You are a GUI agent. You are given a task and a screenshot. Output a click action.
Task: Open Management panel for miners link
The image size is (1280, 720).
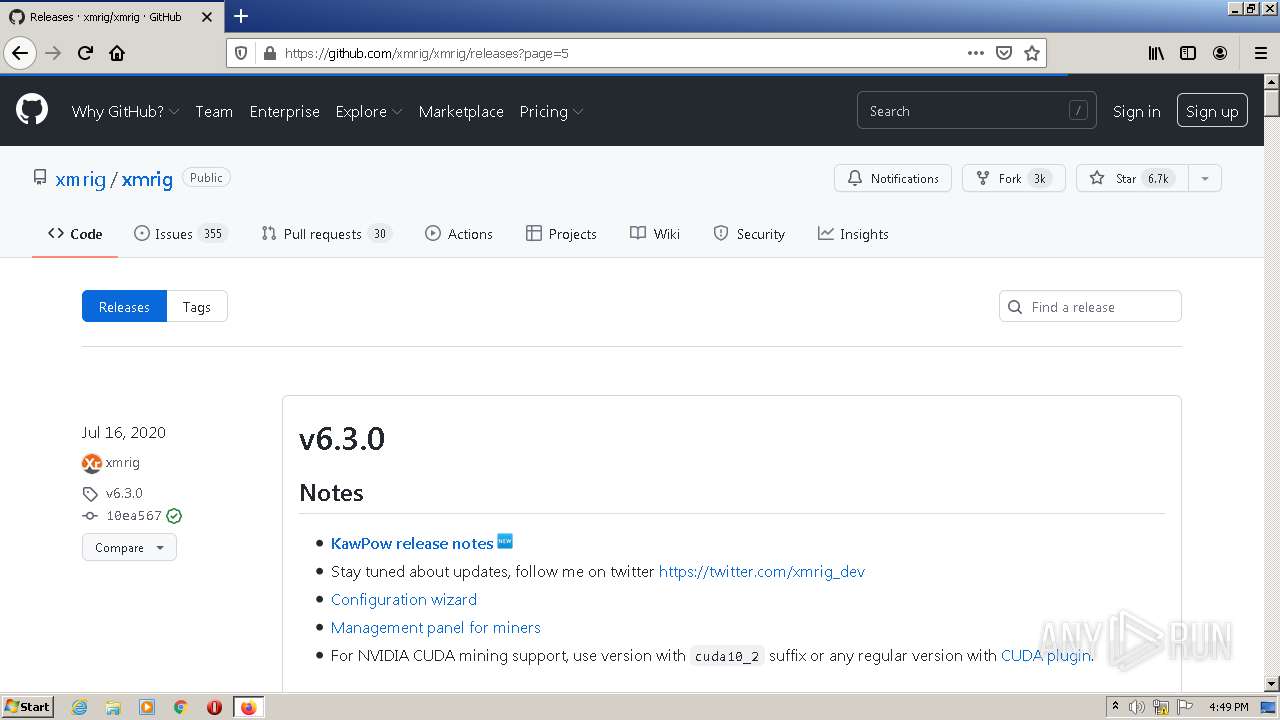point(436,627)
